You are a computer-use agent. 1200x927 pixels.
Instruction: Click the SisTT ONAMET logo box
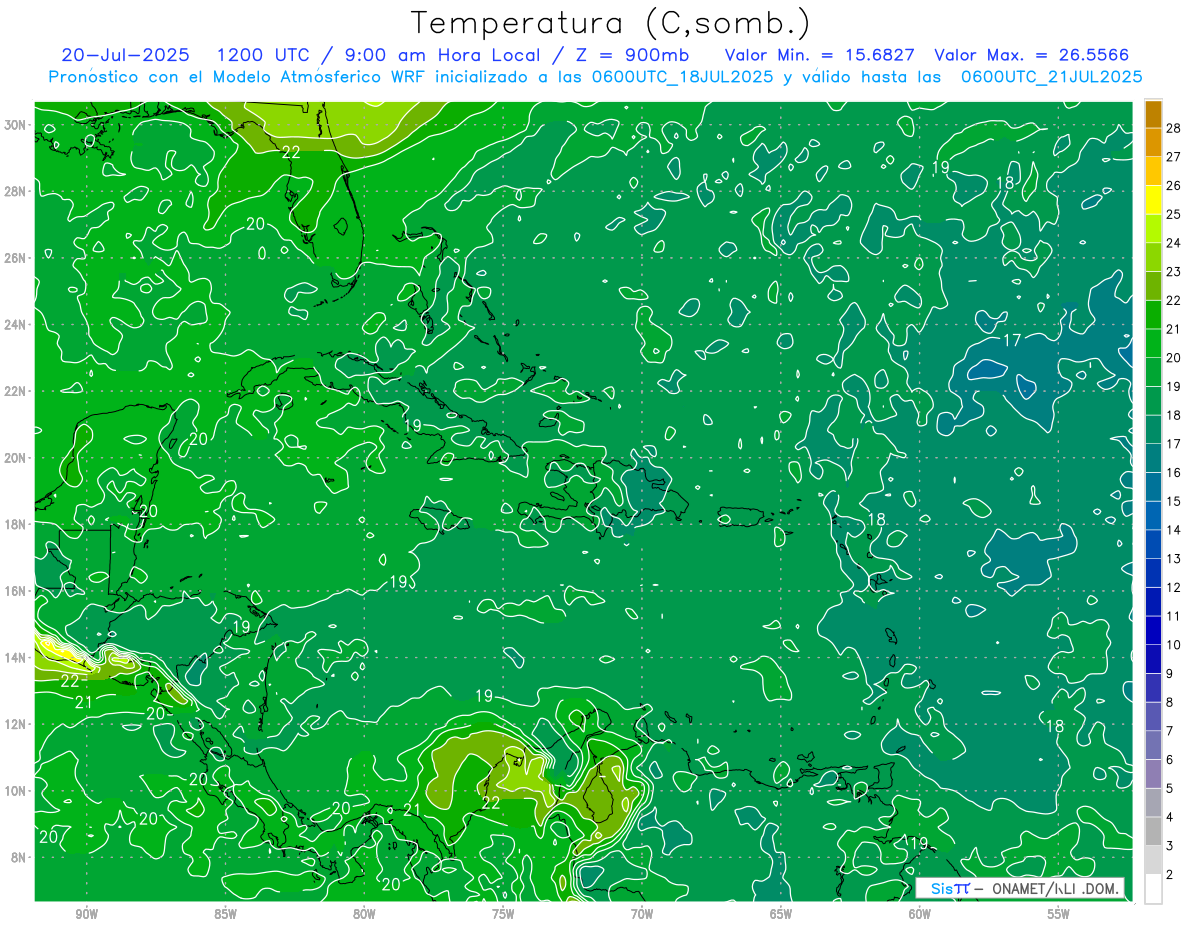1021,888
